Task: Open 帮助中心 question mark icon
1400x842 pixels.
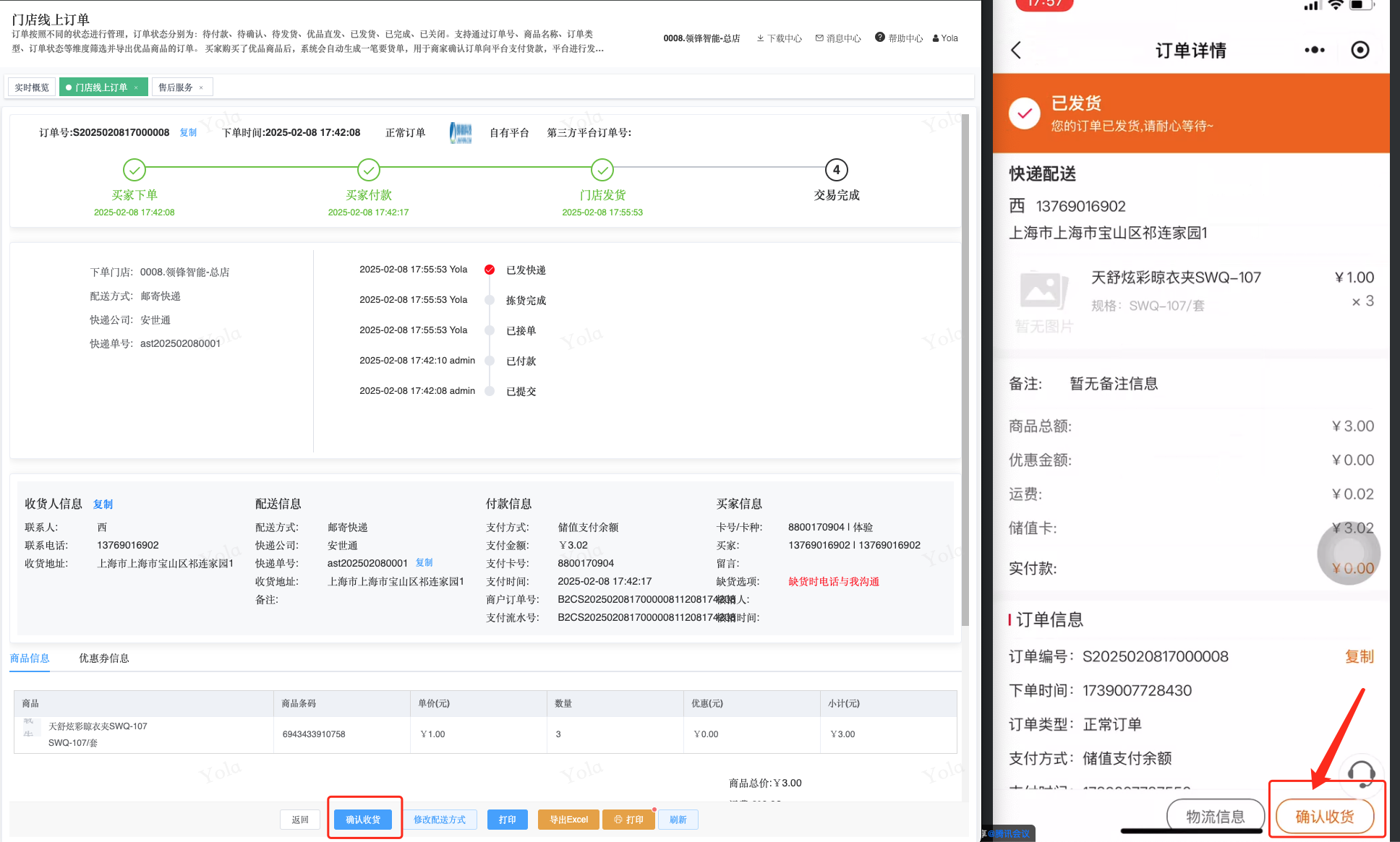Action: pos(879,38)
